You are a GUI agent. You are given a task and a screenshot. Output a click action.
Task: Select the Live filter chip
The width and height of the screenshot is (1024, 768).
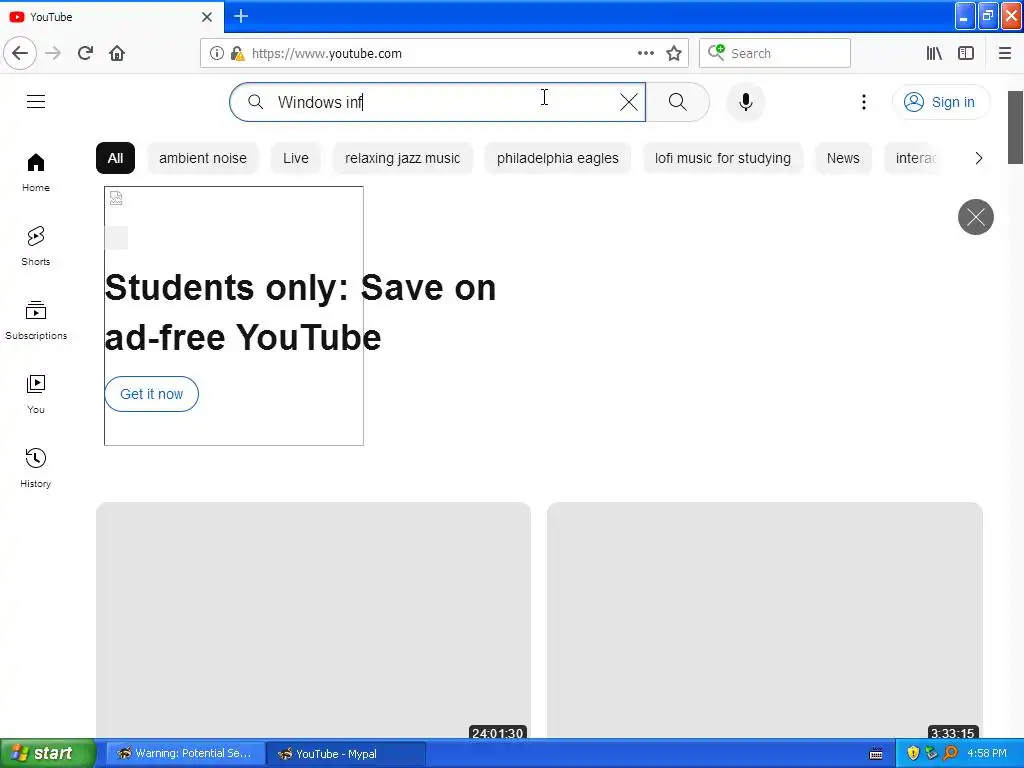click(296, 158)
